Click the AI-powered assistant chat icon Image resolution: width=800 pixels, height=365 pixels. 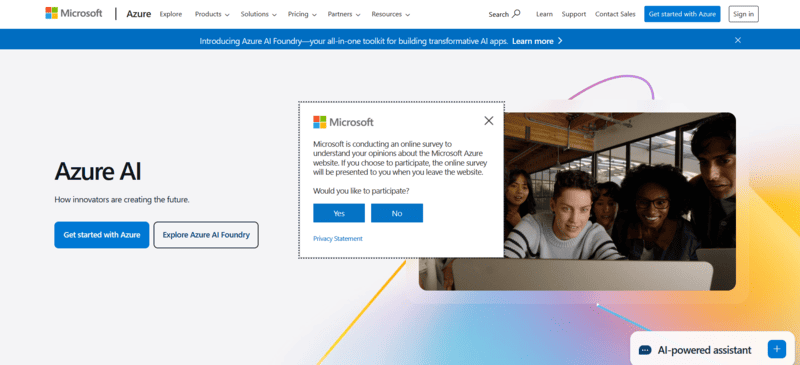(645, 350)
